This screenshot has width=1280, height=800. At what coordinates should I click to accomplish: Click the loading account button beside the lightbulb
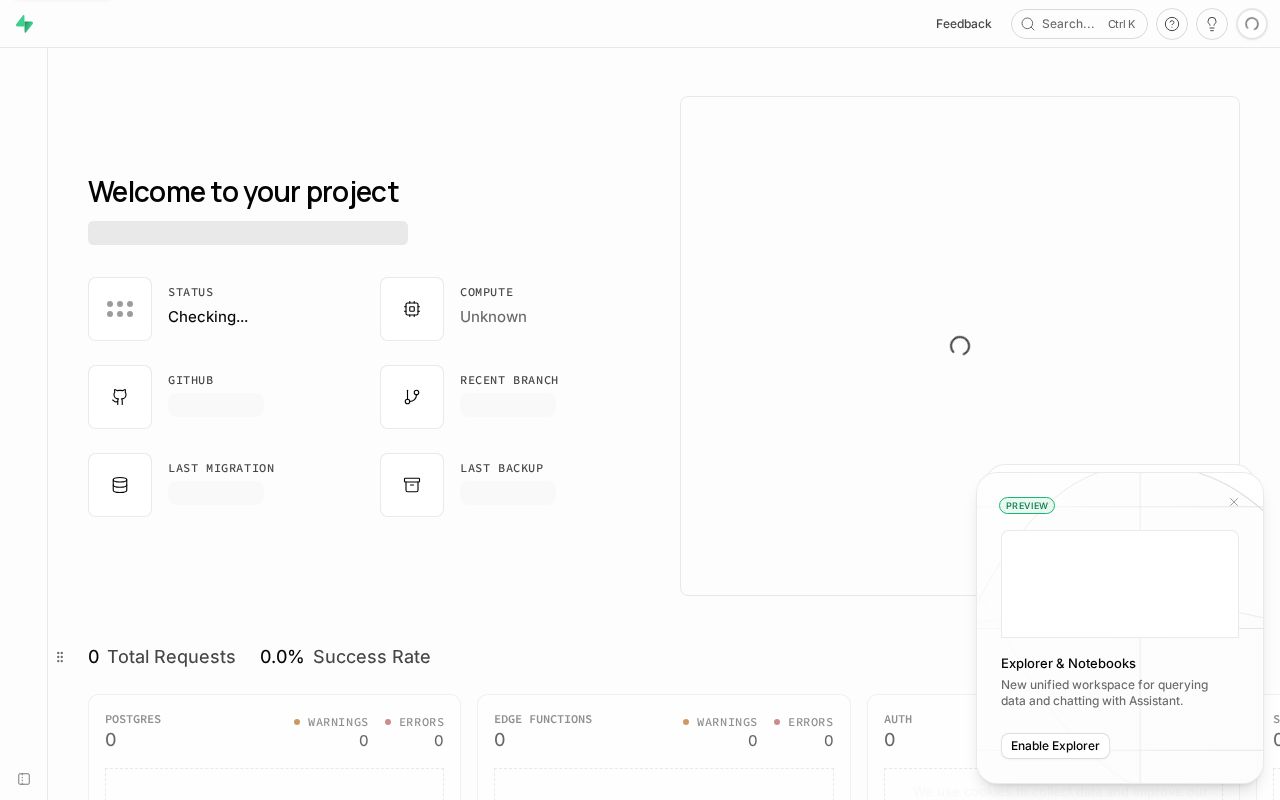click(1252, 24)
